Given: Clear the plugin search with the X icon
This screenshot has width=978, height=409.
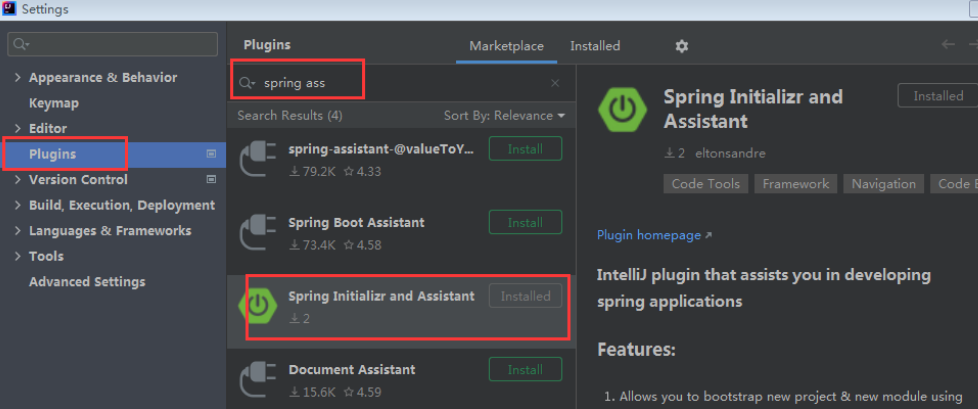Looking at the screenshot, I should [554, 84].
